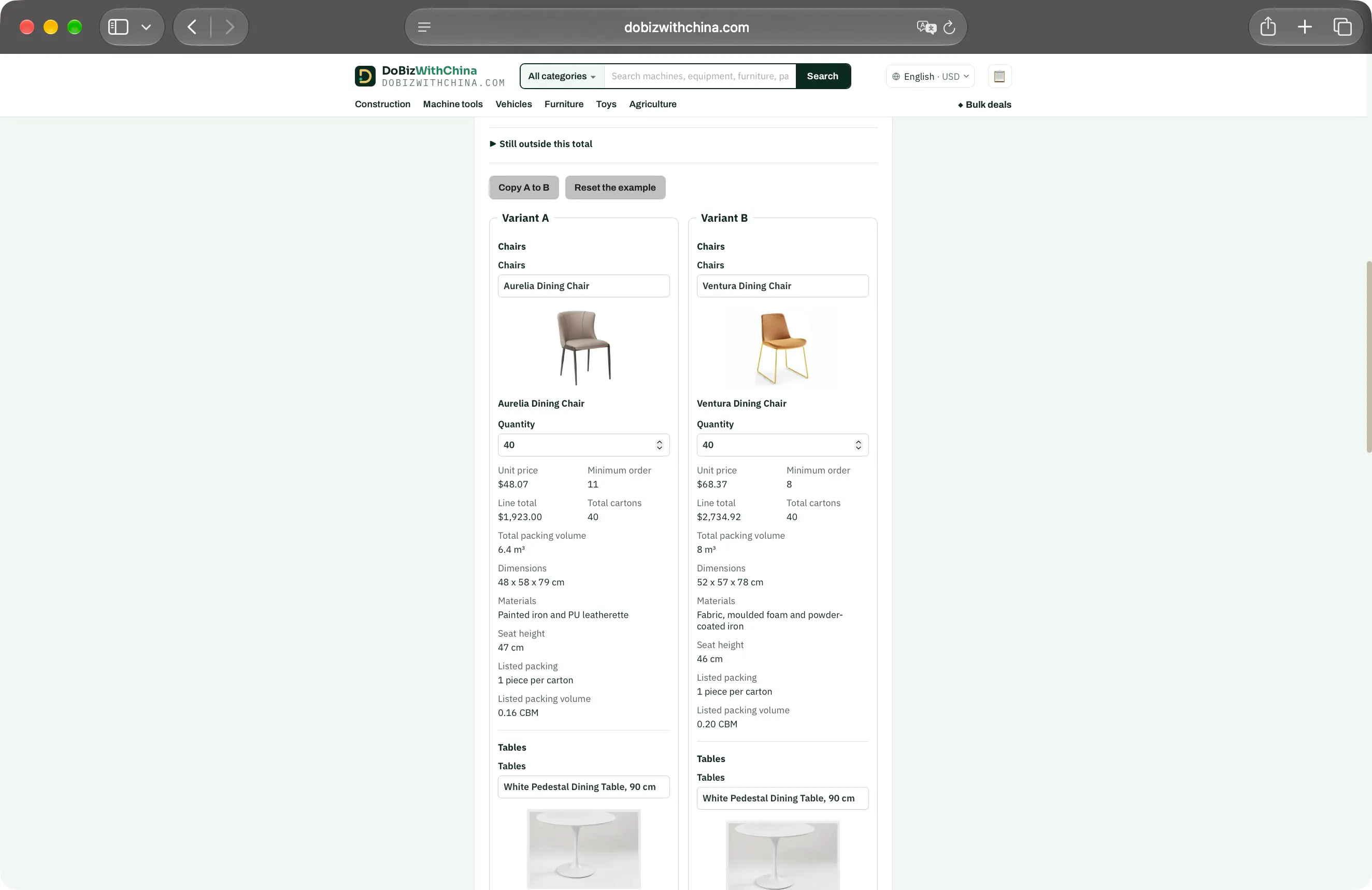Open the Toys category
Viewport: 1372px width, 890px height.
click(x=606, y=104)
